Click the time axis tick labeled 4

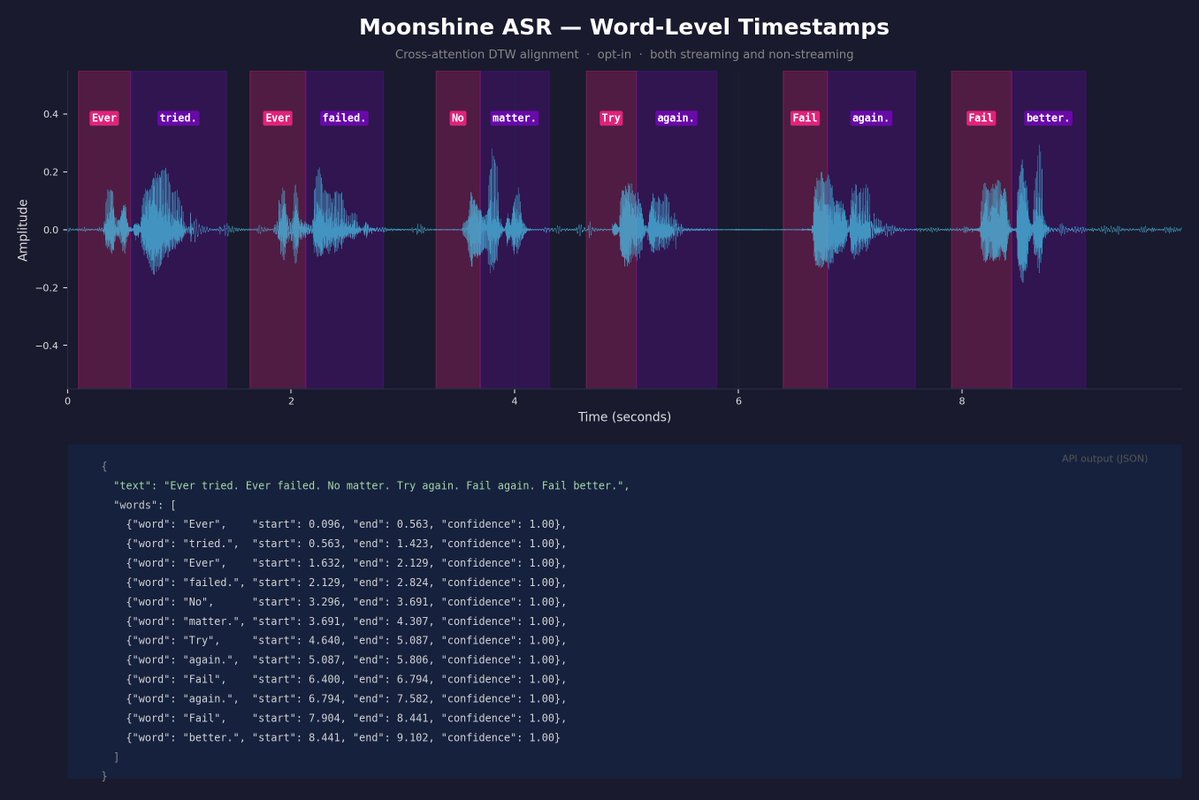point(515,401)
